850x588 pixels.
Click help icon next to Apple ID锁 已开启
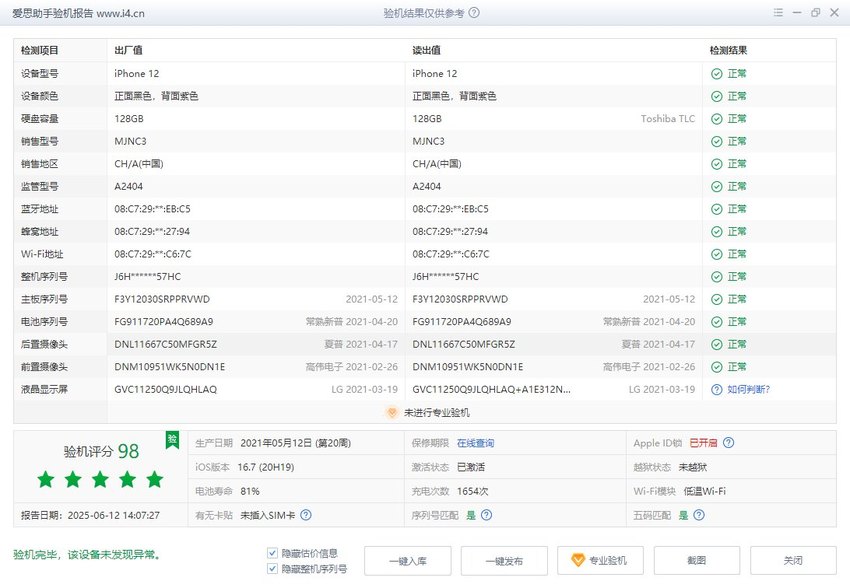pos(729,443)
